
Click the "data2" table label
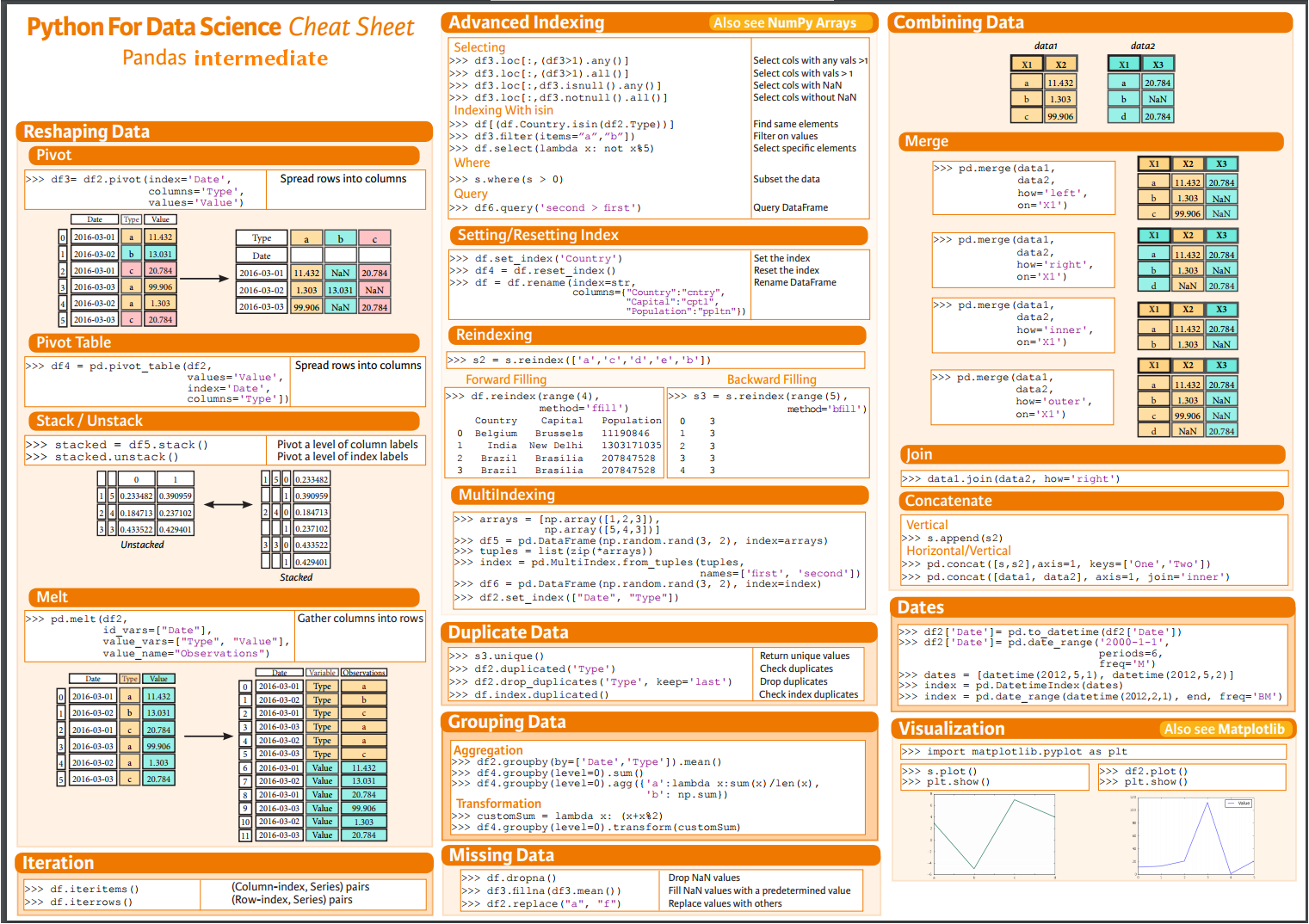tap(1143, 46)
